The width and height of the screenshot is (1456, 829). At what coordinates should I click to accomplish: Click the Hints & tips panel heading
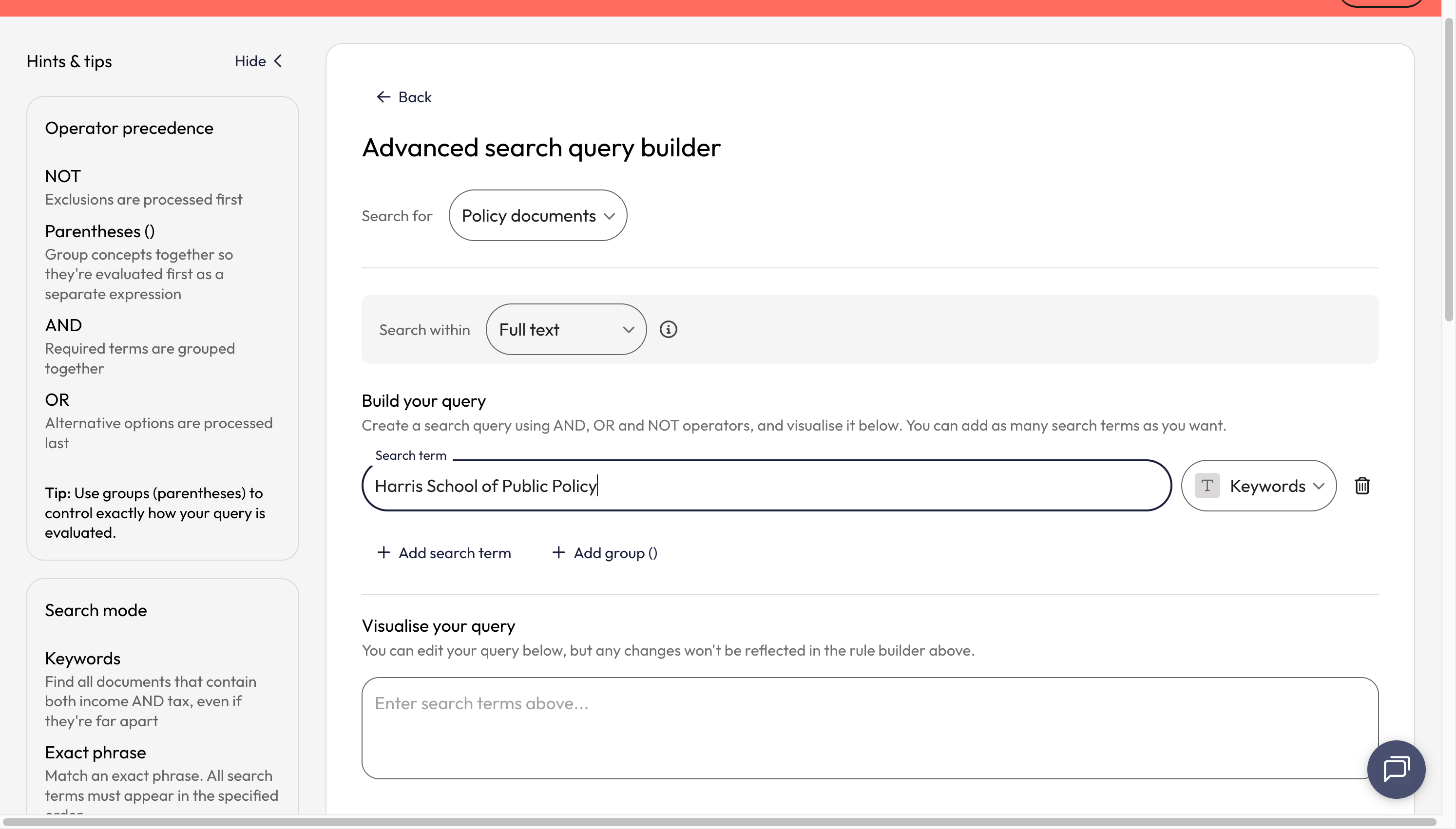coord(69,61)
